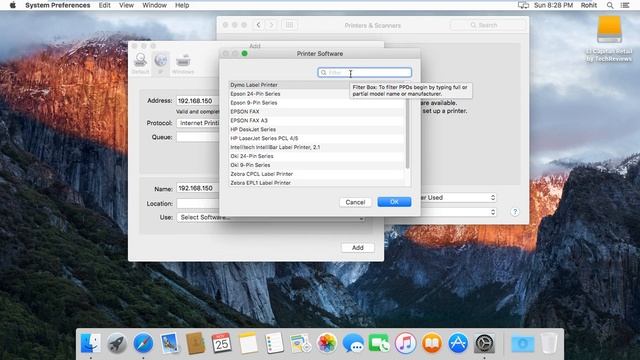Select Epson 24-Pin Series
Screen dimensions: 640x360
(317, 94)
